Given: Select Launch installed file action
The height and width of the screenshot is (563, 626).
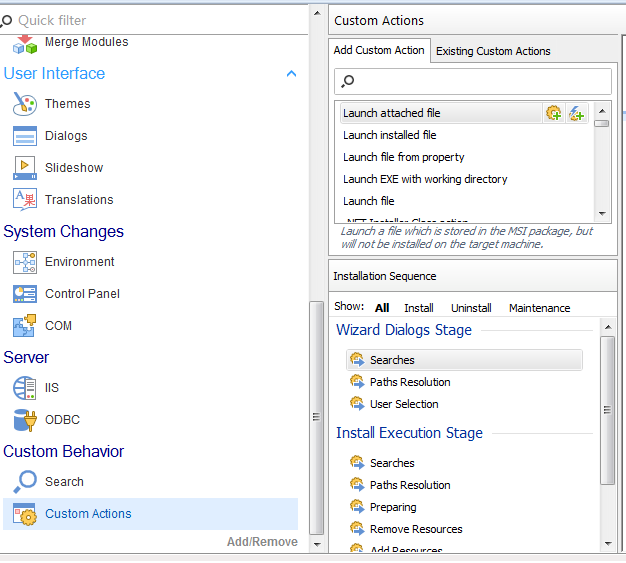Looking at the screenshot, I should pyautogui.click(x=389, y=135).
